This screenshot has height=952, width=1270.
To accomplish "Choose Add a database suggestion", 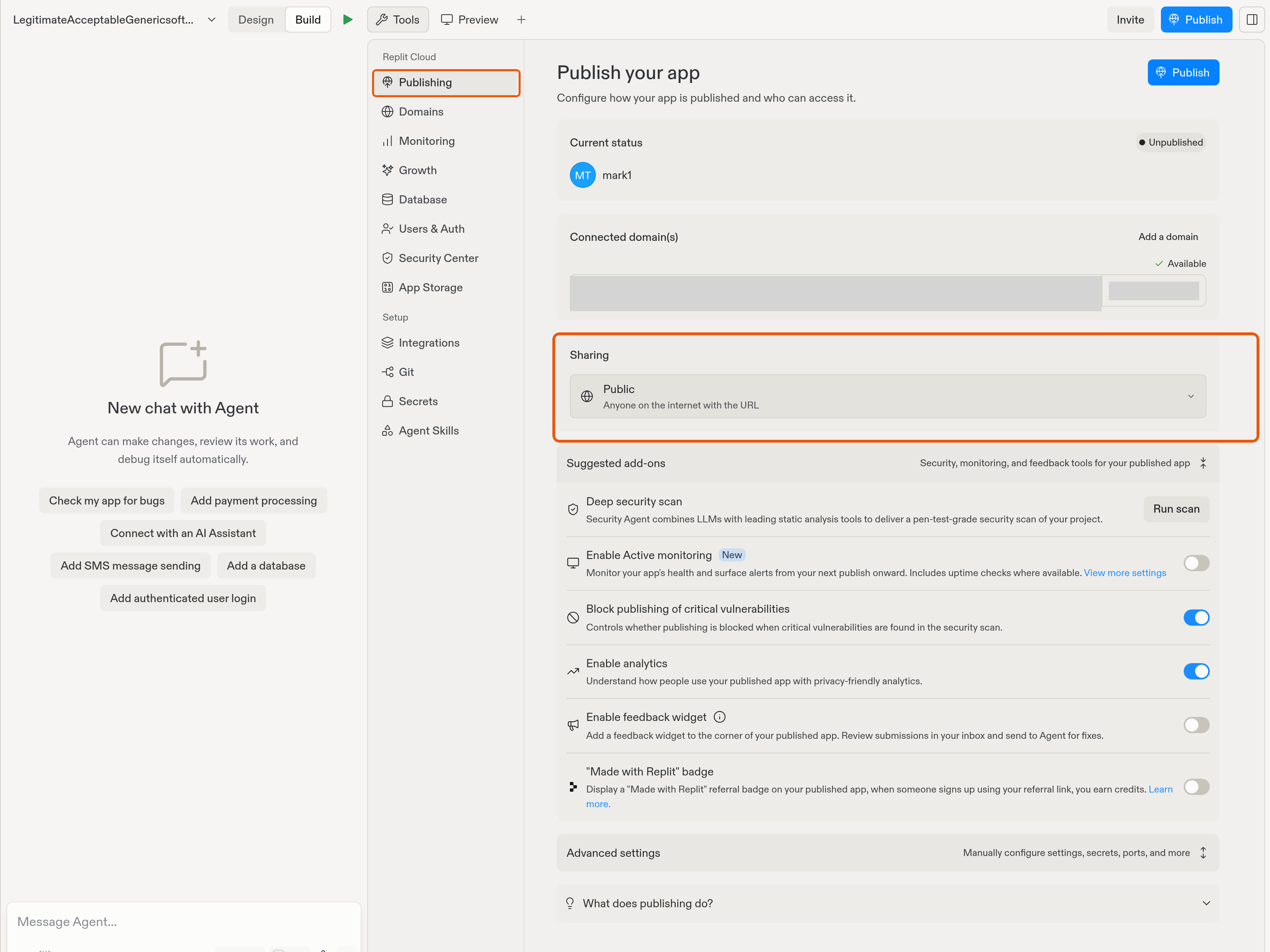I will click(266, 566).
